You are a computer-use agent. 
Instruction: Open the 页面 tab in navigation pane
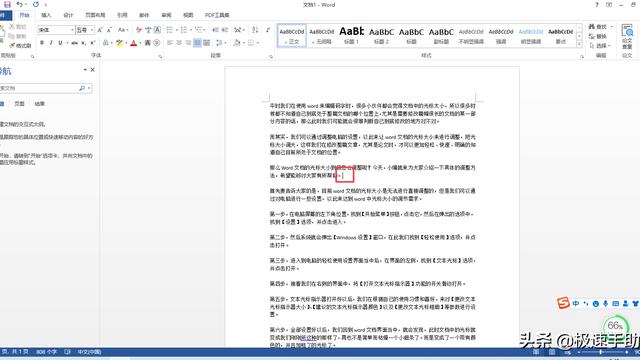click(x=19, y=104)
